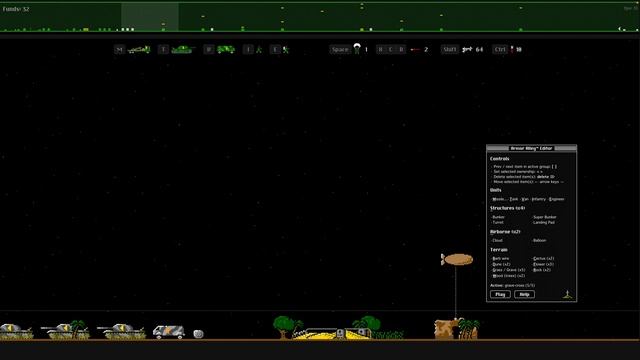Click the highlighted radar viewport region
This screenshot has height=360, width=640.
(x=150, y=17)
